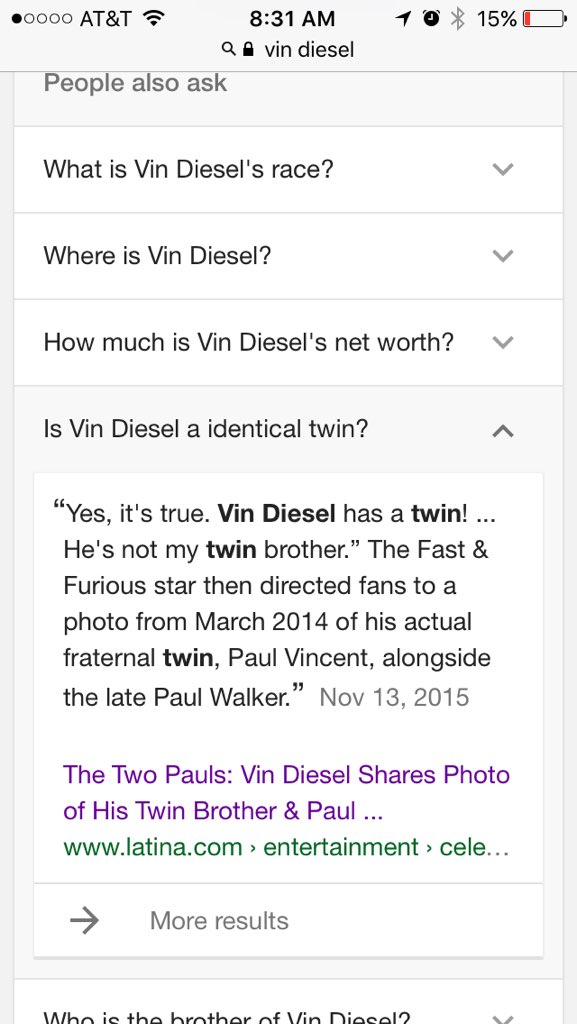
Task: Tap the search magnifier icon in address bar
Action: pos(228,50)
